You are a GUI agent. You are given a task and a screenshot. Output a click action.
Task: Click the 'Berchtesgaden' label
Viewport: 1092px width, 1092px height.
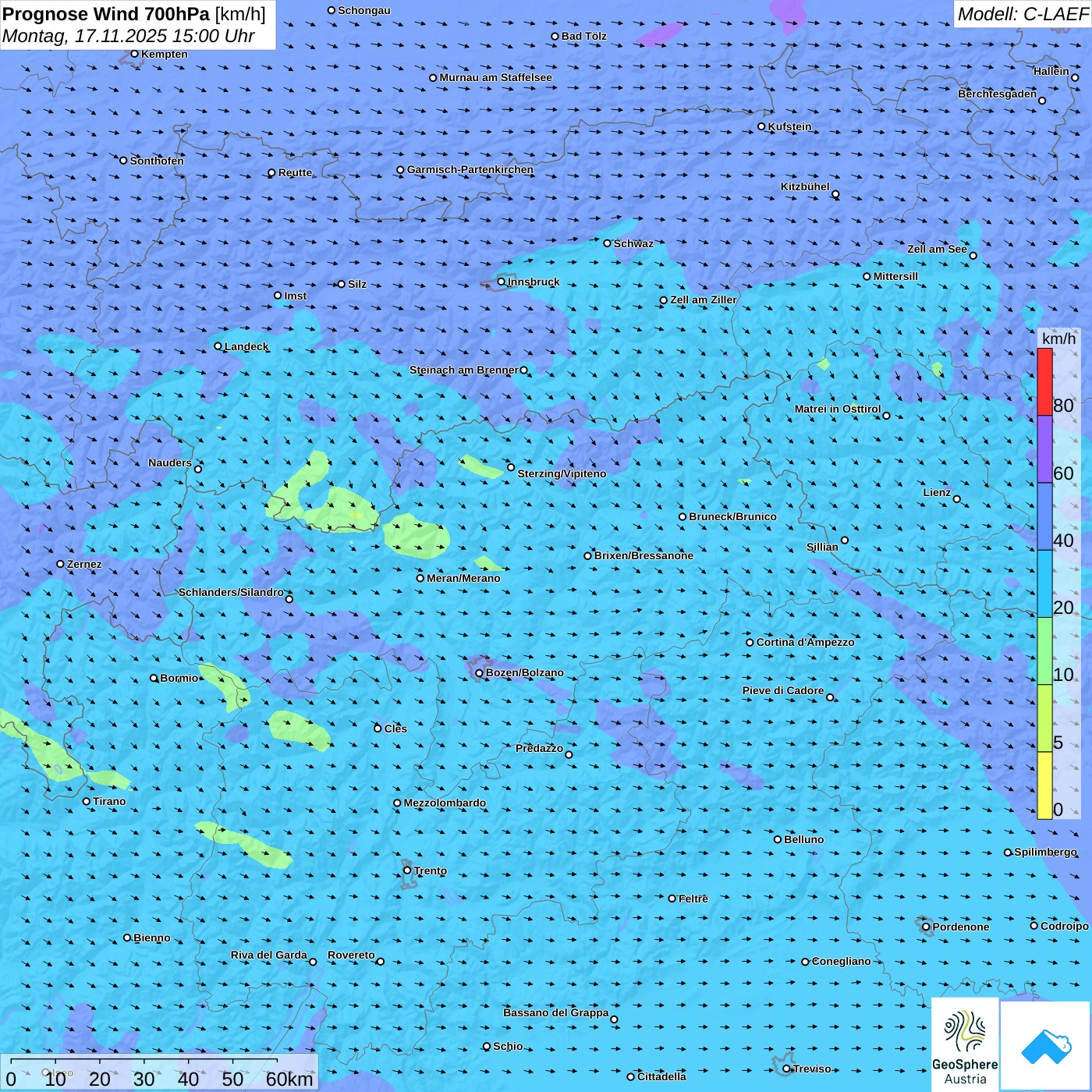[998, 94]
